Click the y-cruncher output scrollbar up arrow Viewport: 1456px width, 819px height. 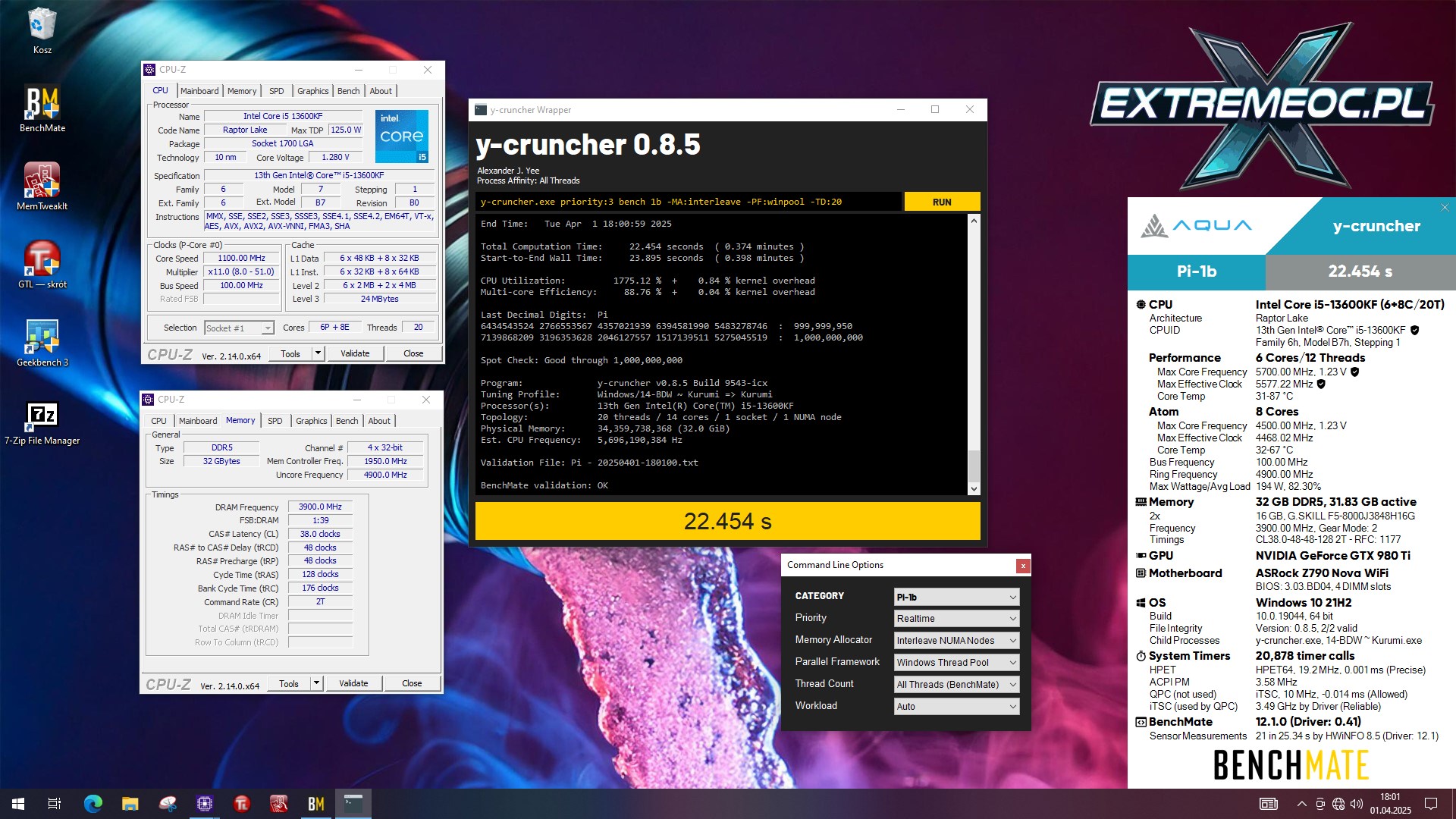pos(974,221)
